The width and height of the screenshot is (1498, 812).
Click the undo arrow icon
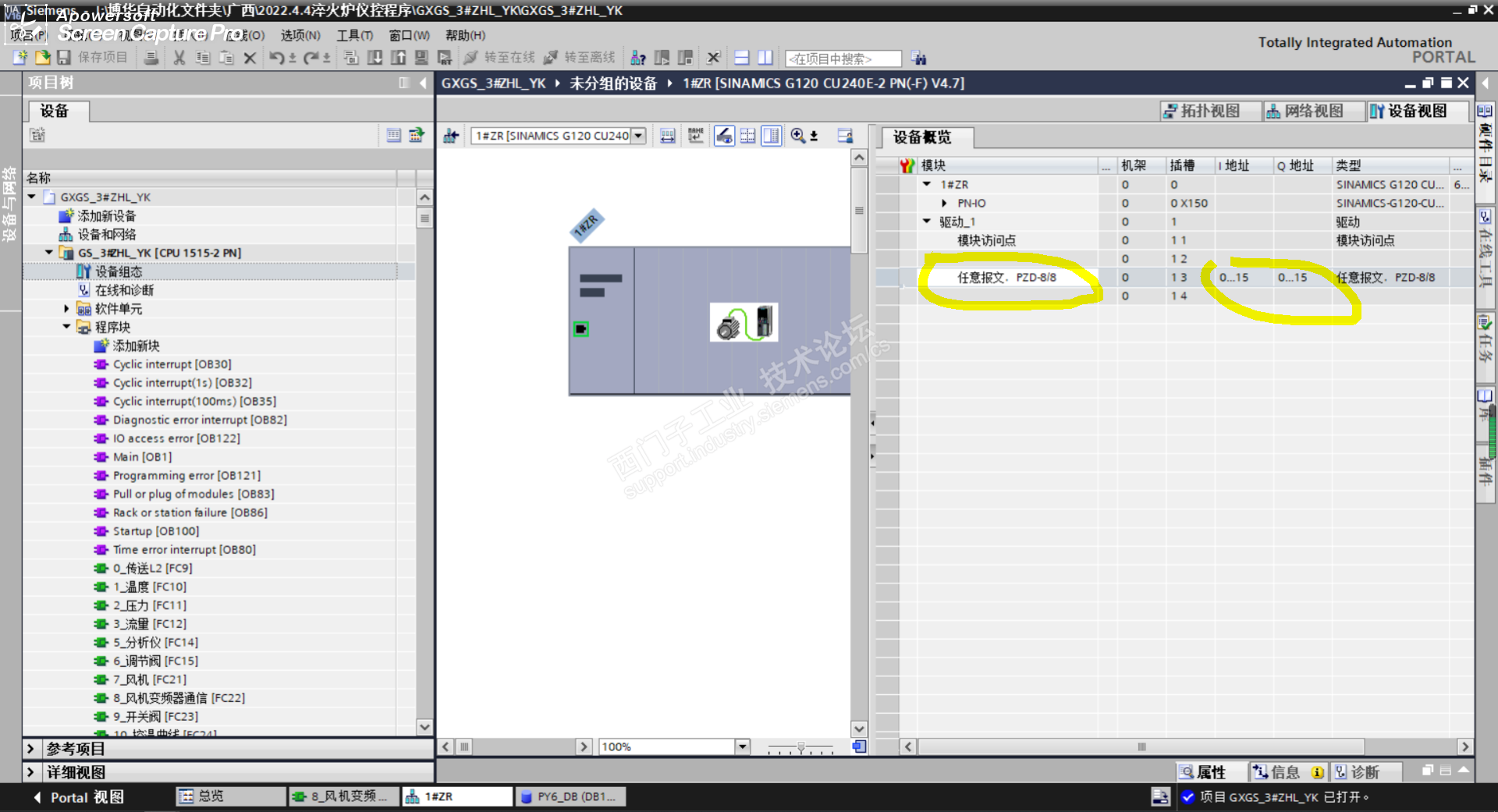pos(277,58)
